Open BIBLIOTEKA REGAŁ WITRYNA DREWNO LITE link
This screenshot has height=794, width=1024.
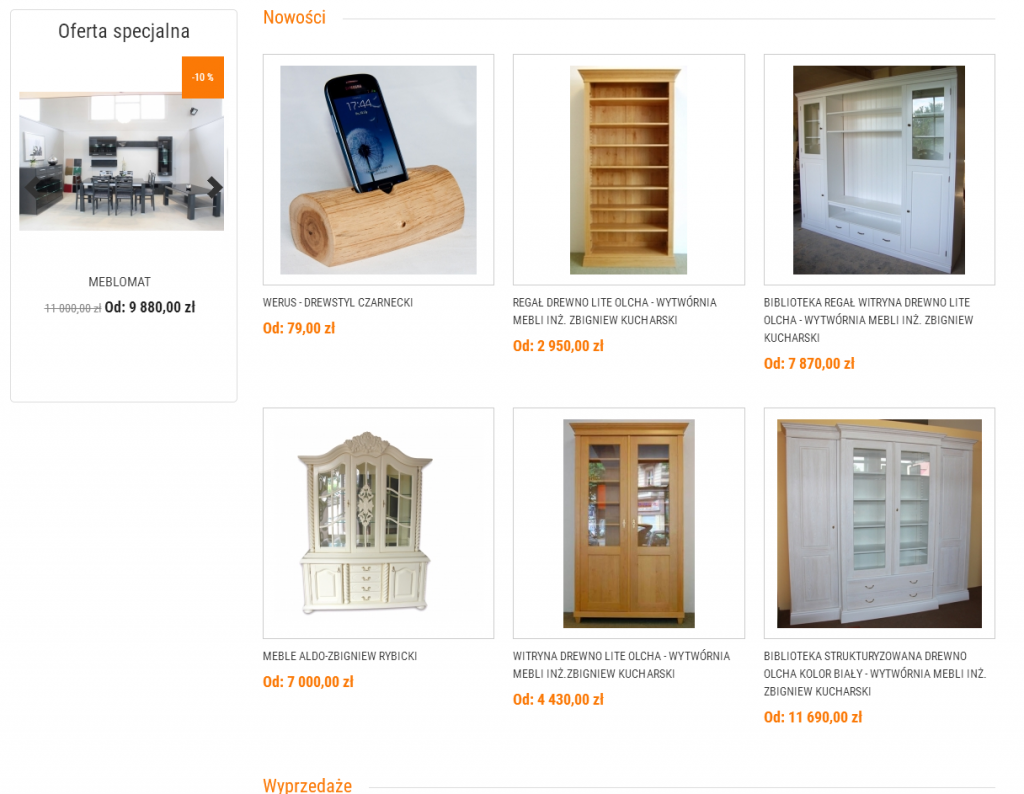pyautogui.click(x=869, y=320)
